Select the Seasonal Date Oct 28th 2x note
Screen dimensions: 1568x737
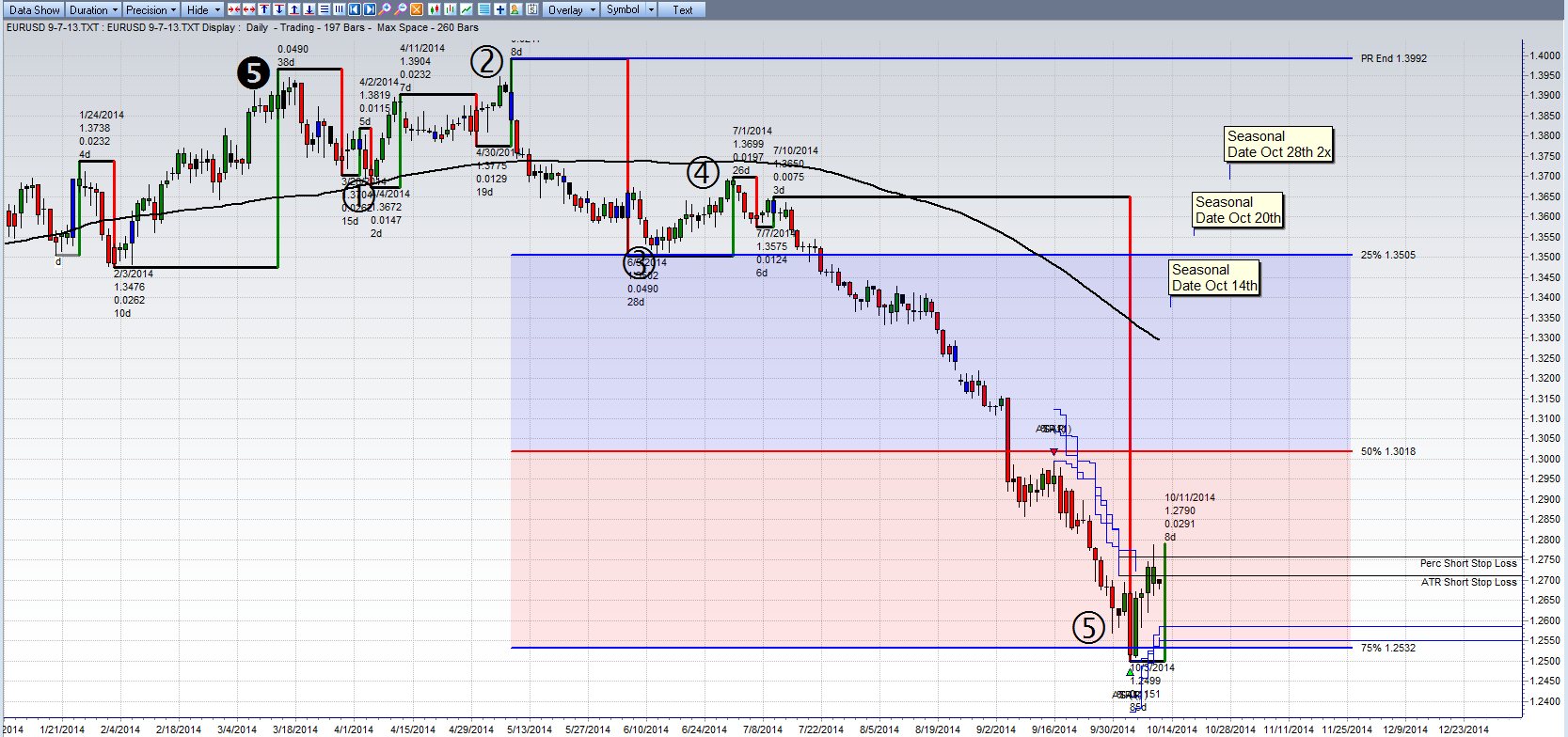pyautogui.click(x=1279, y=144)
